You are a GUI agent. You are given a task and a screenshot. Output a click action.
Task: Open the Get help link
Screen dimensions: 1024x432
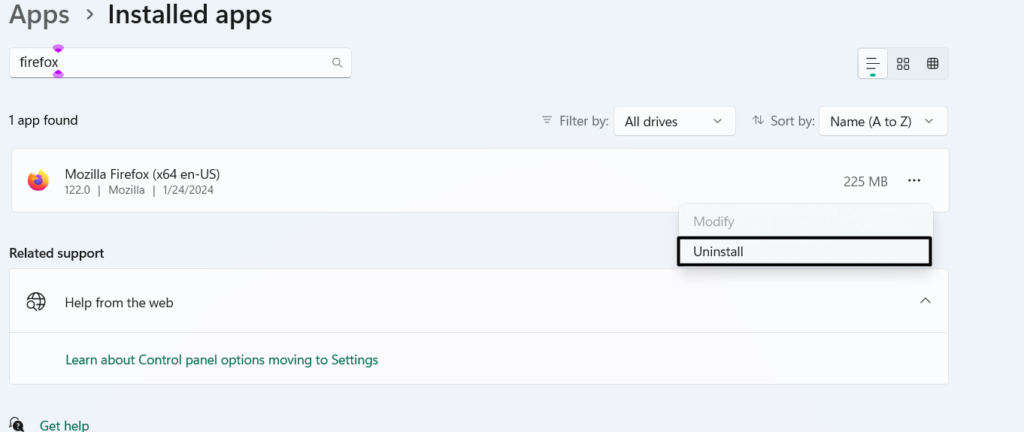pos(64,425)
